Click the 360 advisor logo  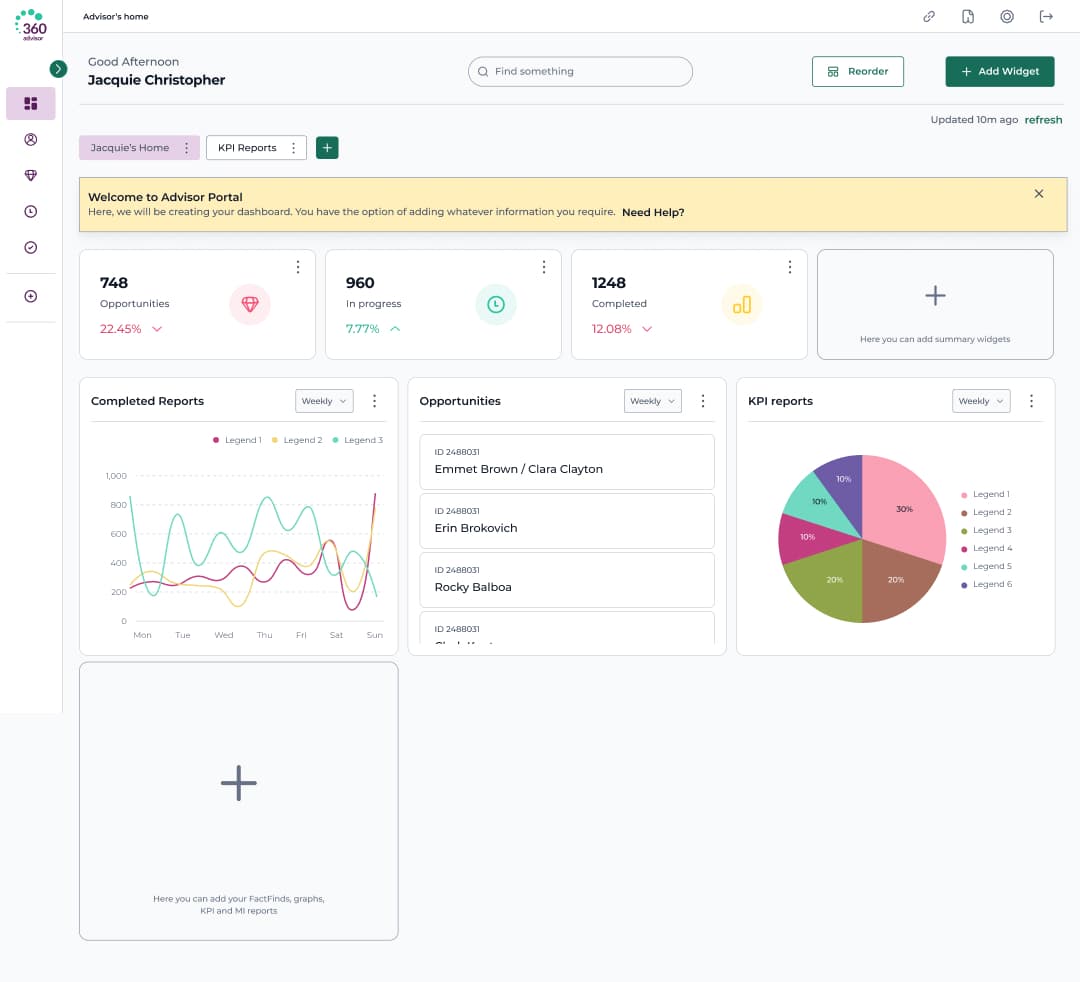tap(31, 25)
